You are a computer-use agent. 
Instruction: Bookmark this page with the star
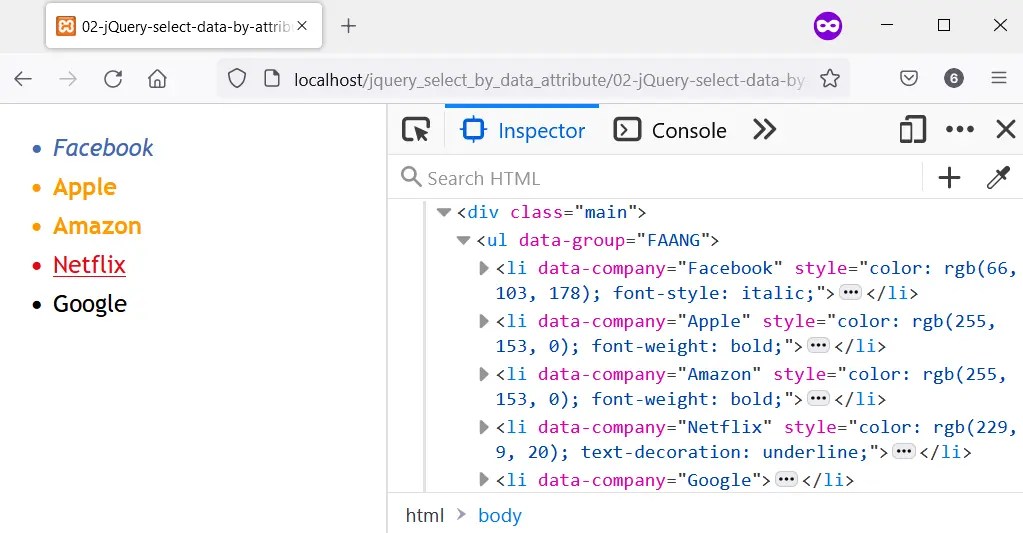(x=830, y=79)
